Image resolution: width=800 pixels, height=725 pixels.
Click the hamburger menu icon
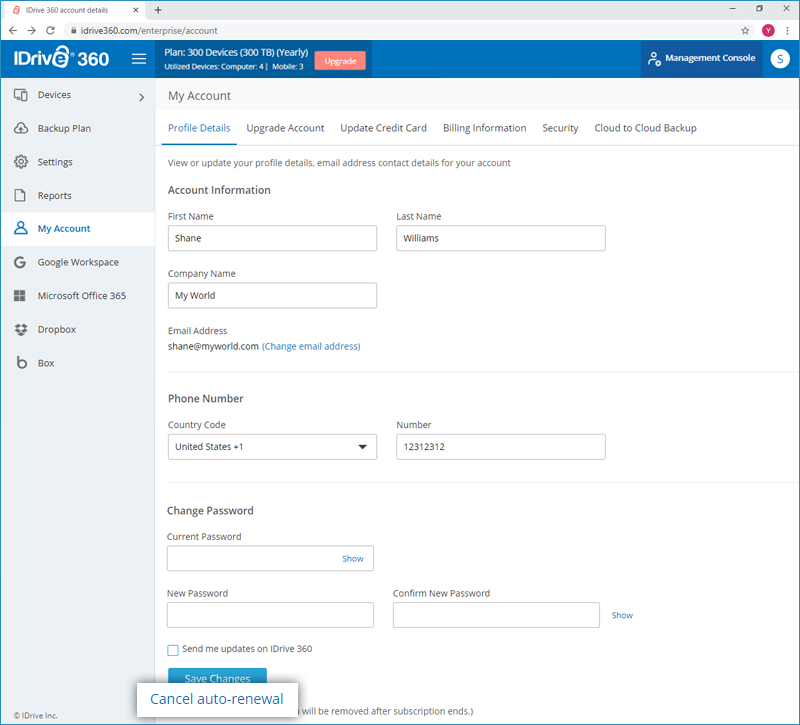(x=139, y=59)
